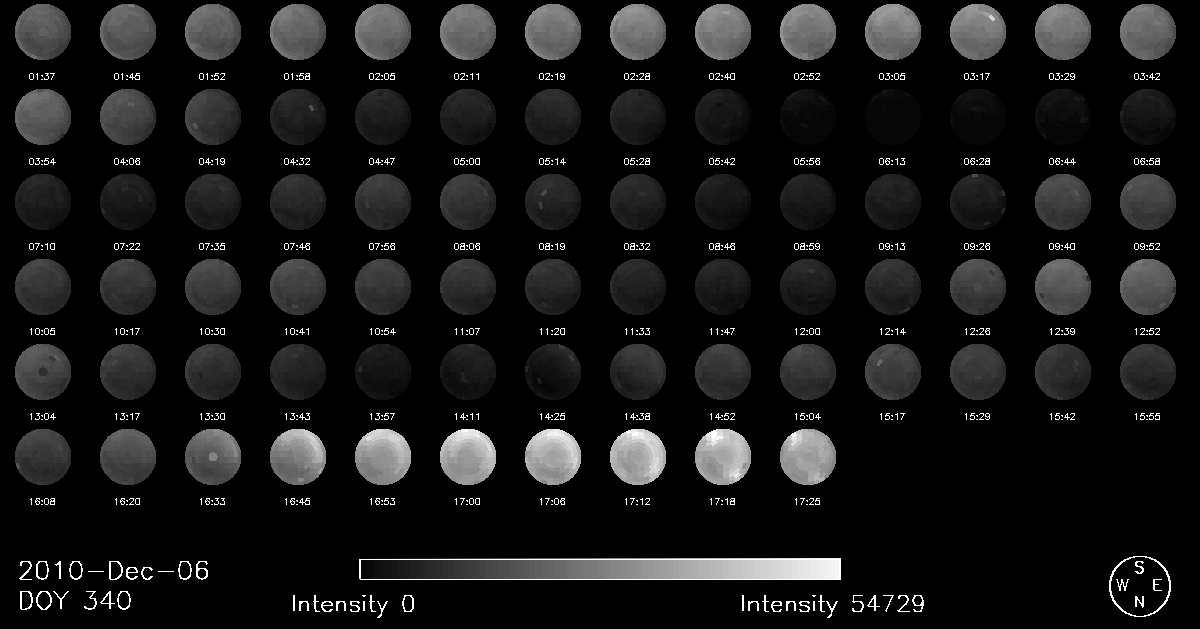Click the S-W-E-N compass orientation icon
This screenshot has height=629, width=1200.
coord(1139,585)
